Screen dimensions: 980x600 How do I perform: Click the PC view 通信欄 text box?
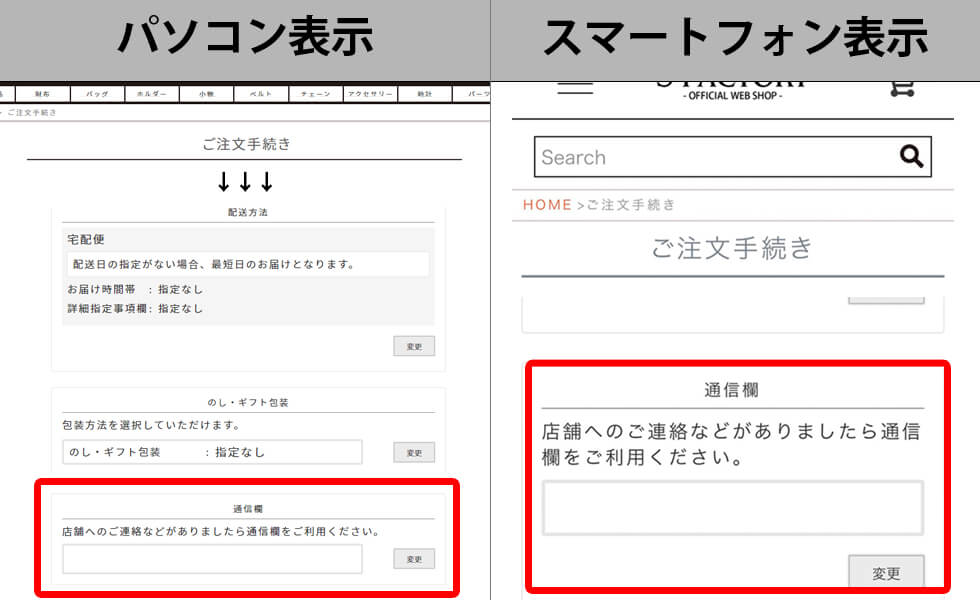(212, 559)
